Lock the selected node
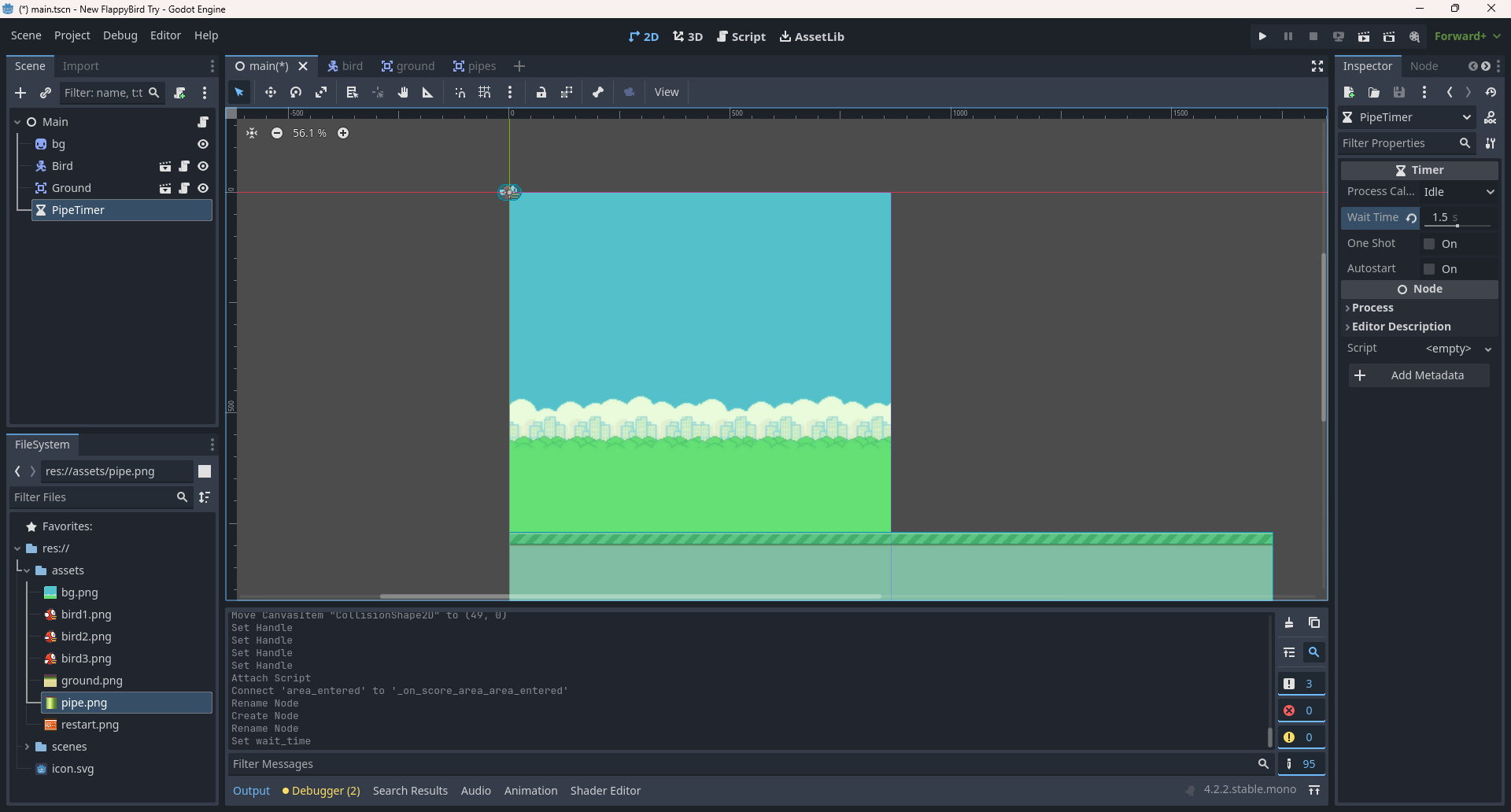The height and width of the screenshot is (812, 1511). (541, 93)
